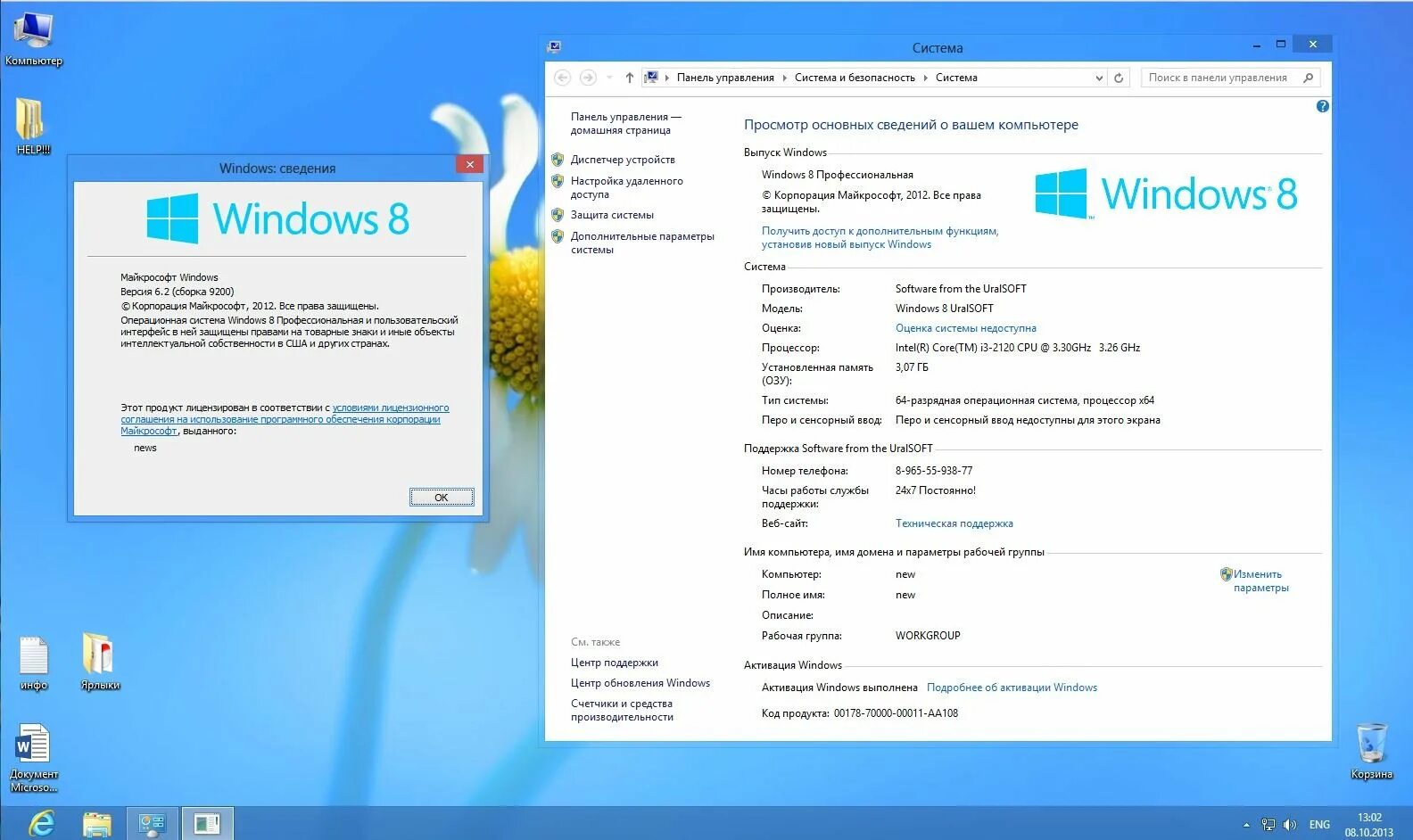Click the control panel icon in address bar
This screenshot has width=1413, height=840.
652,78
